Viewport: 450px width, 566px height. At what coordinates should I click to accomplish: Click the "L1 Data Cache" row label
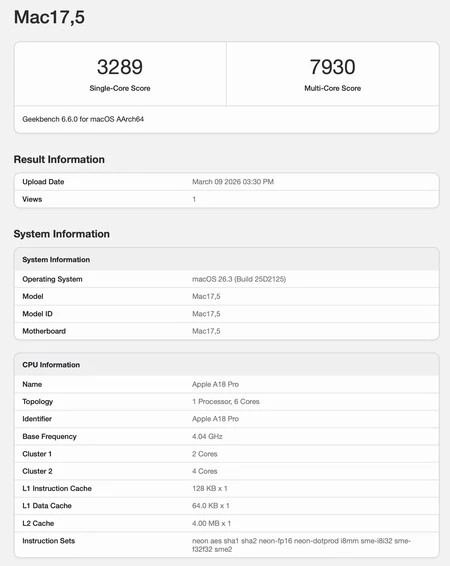coord(47,506)
